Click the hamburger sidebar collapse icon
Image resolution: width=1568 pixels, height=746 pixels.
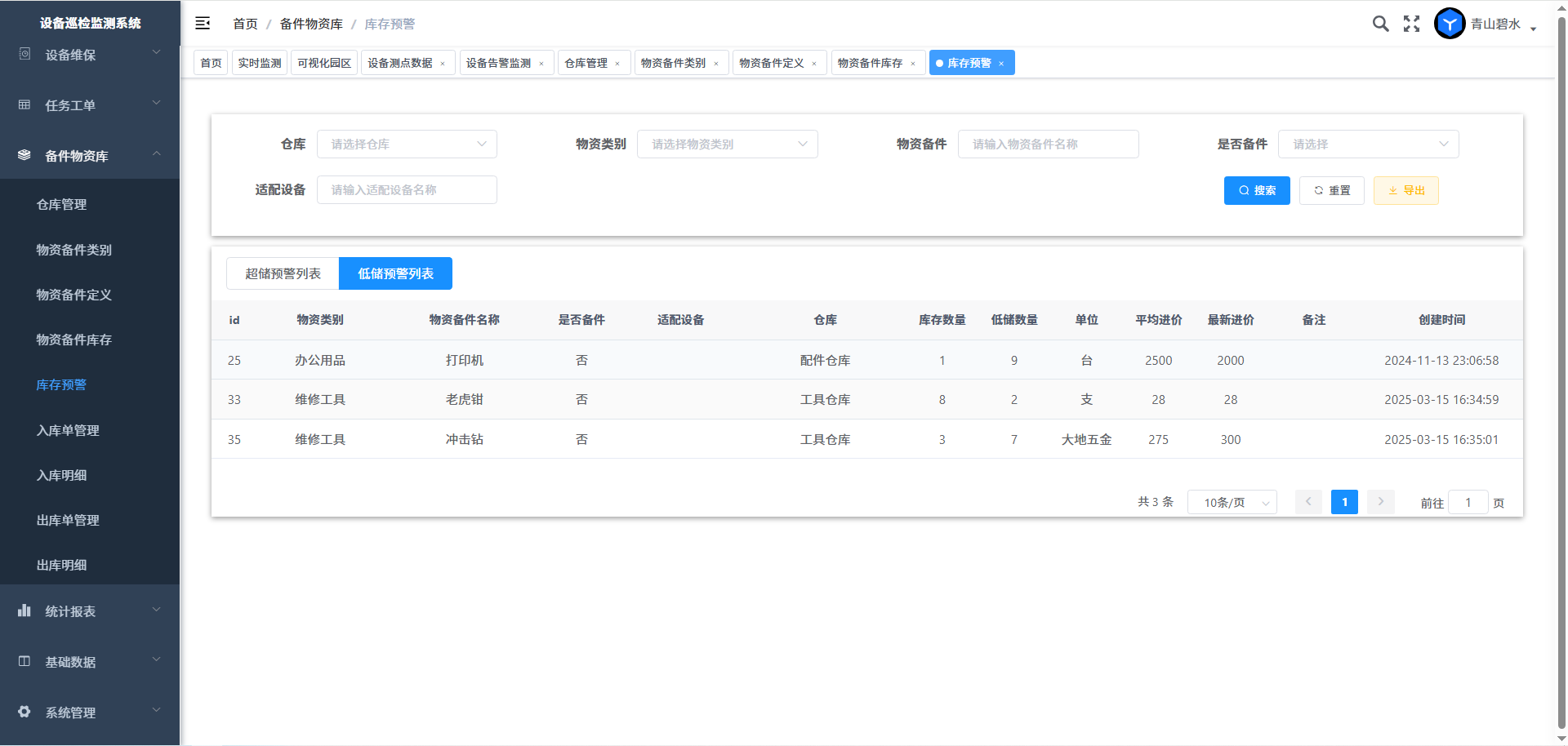coord(203,24)
